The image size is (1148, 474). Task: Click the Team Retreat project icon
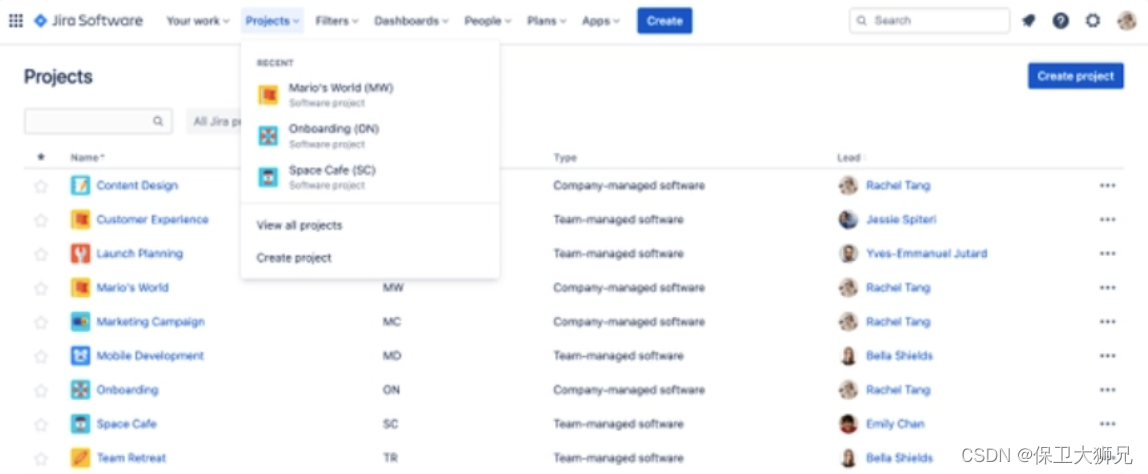[x=81, y=458]
